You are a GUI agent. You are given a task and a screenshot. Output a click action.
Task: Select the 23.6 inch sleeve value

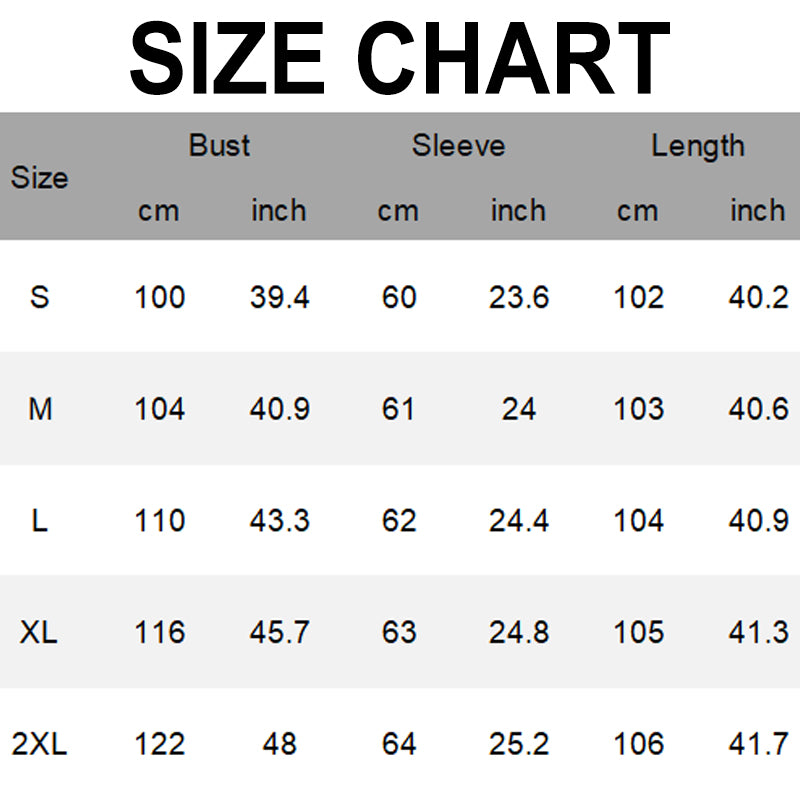click(x=518, y=297)
